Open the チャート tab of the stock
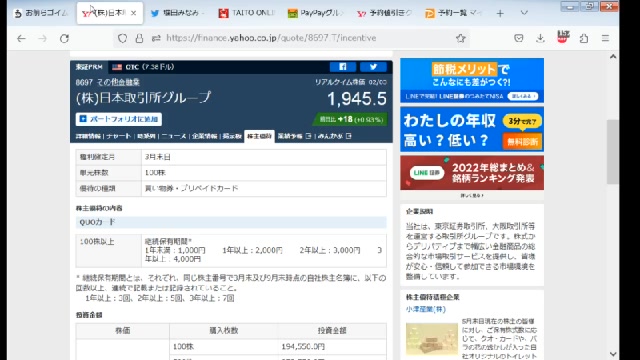 coord(118,136)
